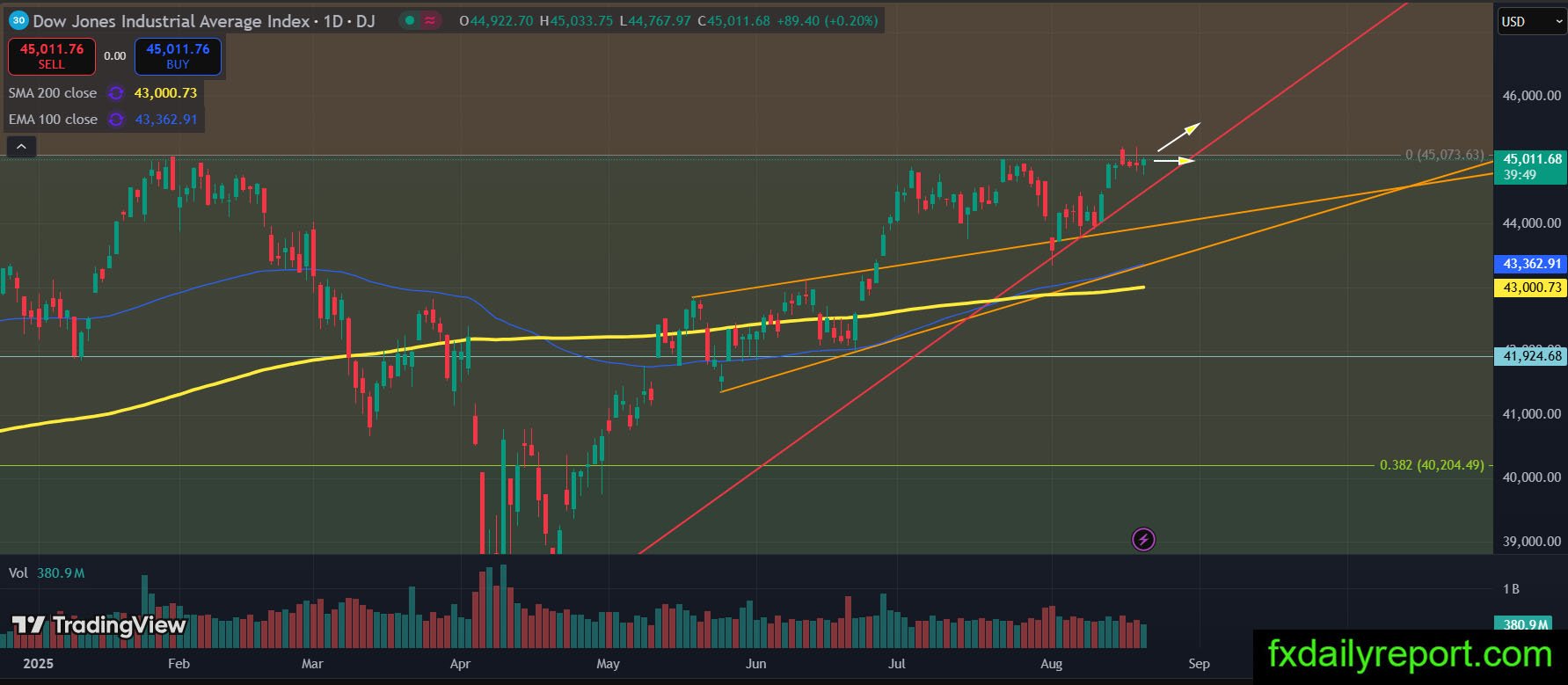Click the 40,000.00 price axis label
Screen dimensions: 1568x685
tap(1532, 477)
